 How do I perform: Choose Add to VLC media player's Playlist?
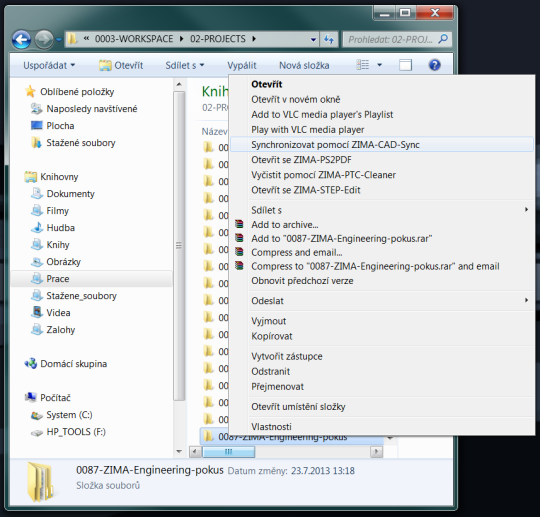point(382,114)
